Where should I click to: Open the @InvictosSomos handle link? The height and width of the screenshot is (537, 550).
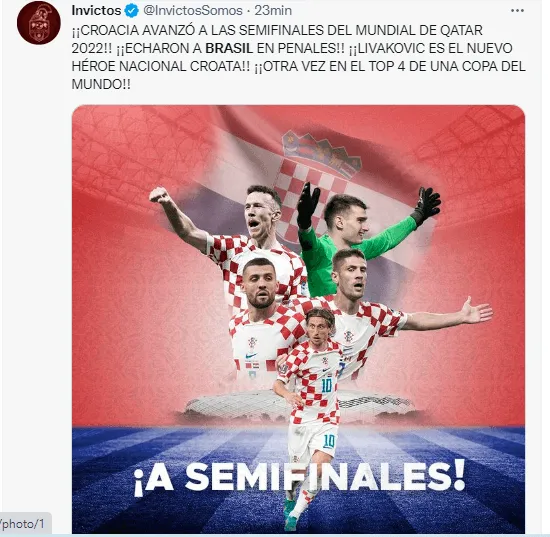point(193,11)
